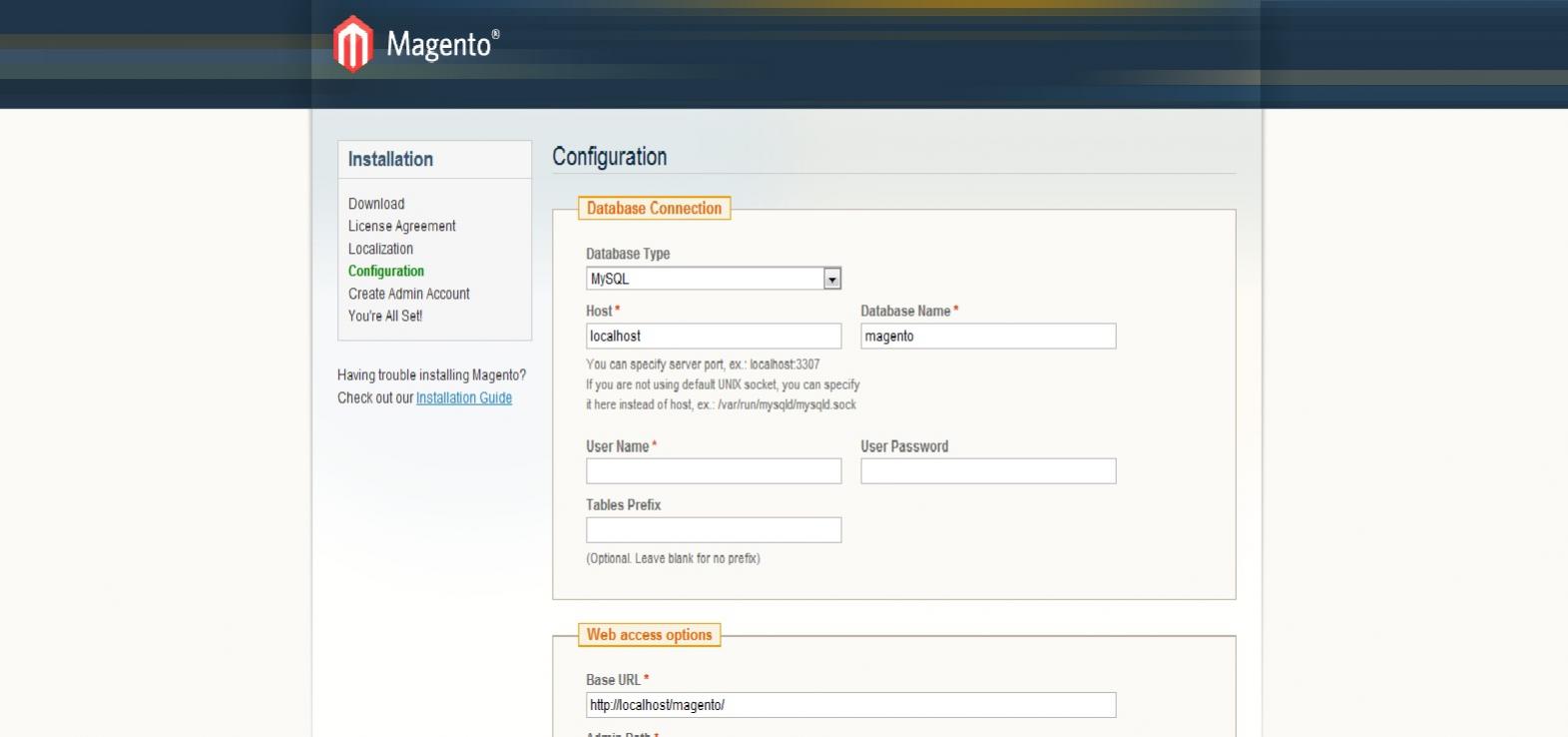Click the server port hint text
Viewport: 1568px width, 737px height.
703,365
